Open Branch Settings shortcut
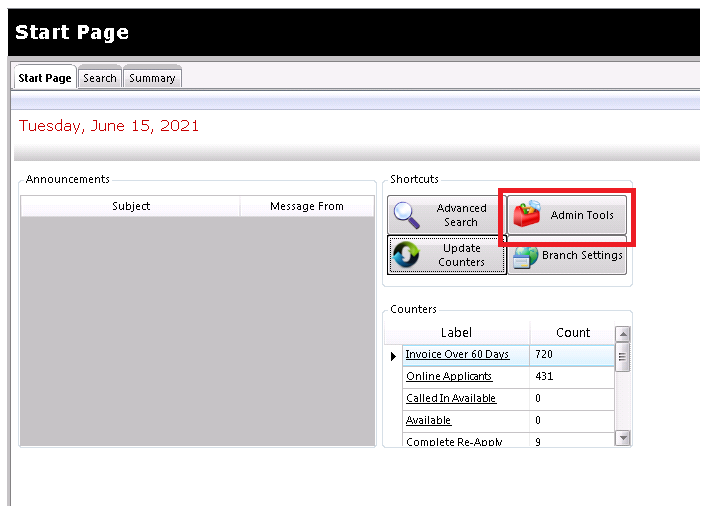This screenshot has height=511, width=713. point(567,255)
